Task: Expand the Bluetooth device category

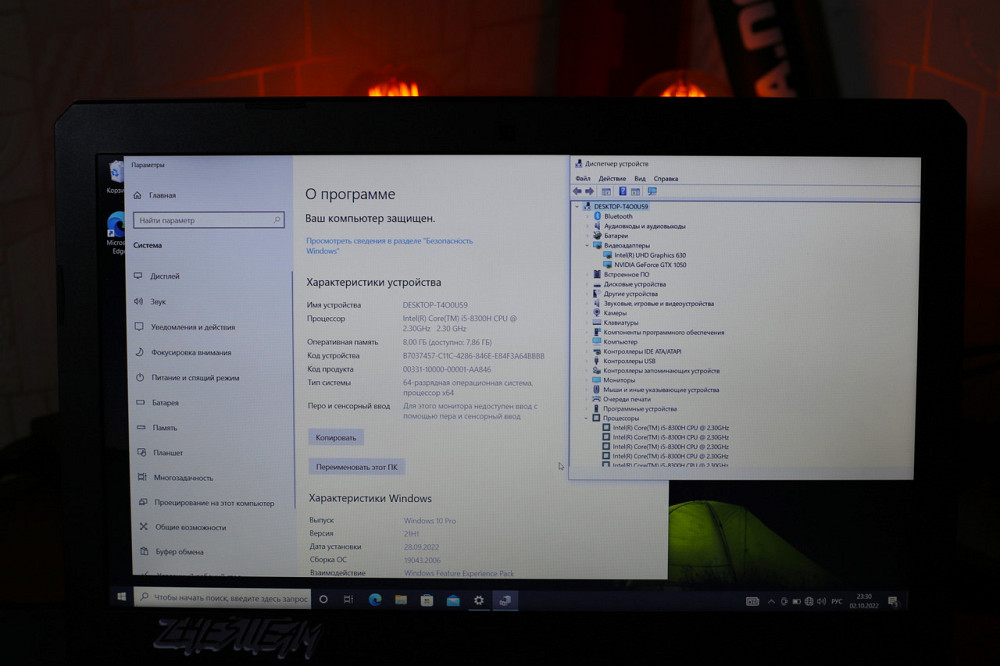Action: tap(587, 216)
